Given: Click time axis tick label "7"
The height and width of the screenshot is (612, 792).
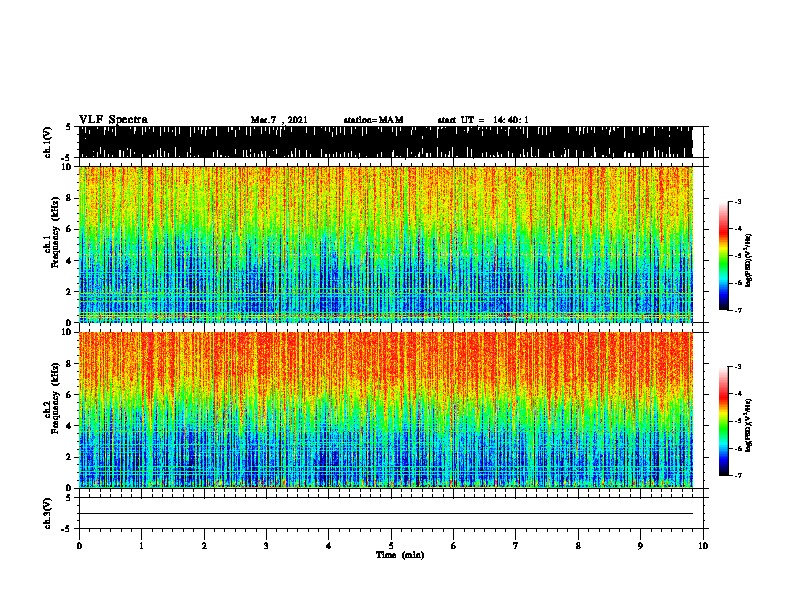Looking at the screenshot, I should (516, 545).
